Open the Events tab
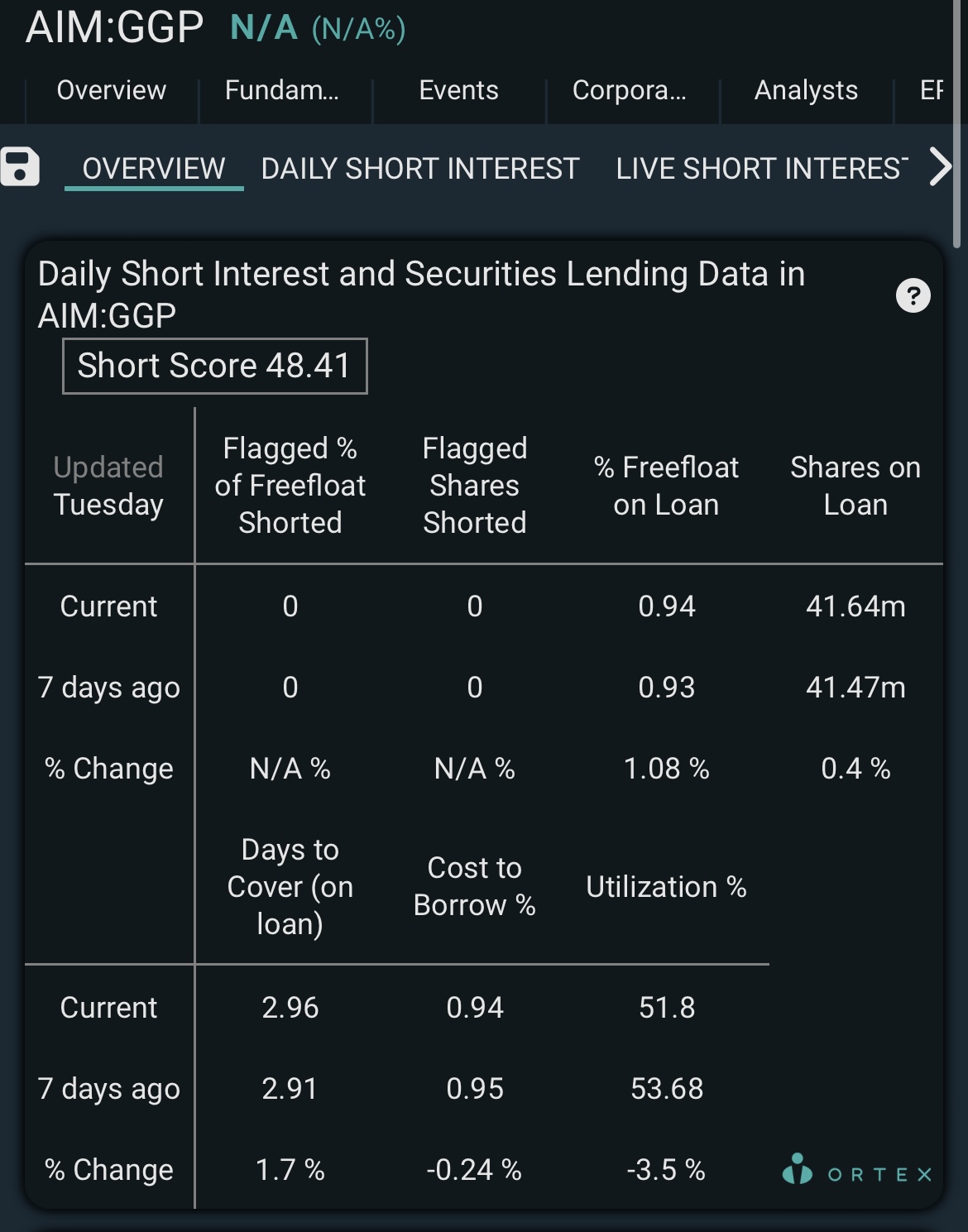 [x=459, y=90]
